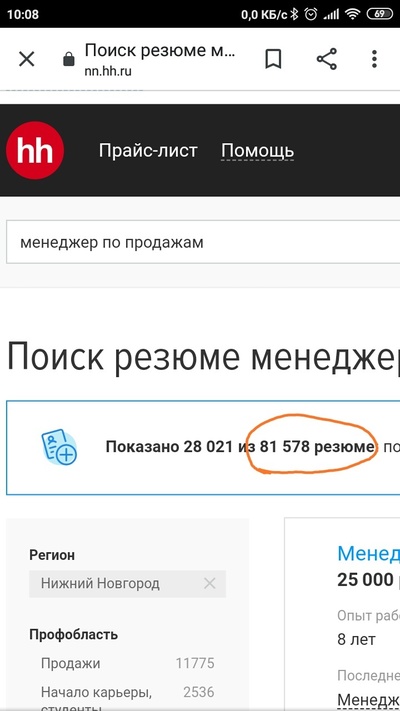Open the three-dot browser menu

click(374, 59)
